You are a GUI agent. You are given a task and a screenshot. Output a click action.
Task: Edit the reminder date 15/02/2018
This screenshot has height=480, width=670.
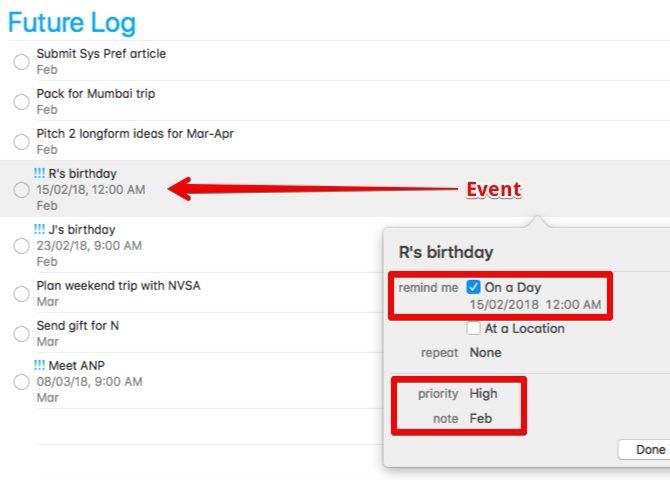click(504, 304)
